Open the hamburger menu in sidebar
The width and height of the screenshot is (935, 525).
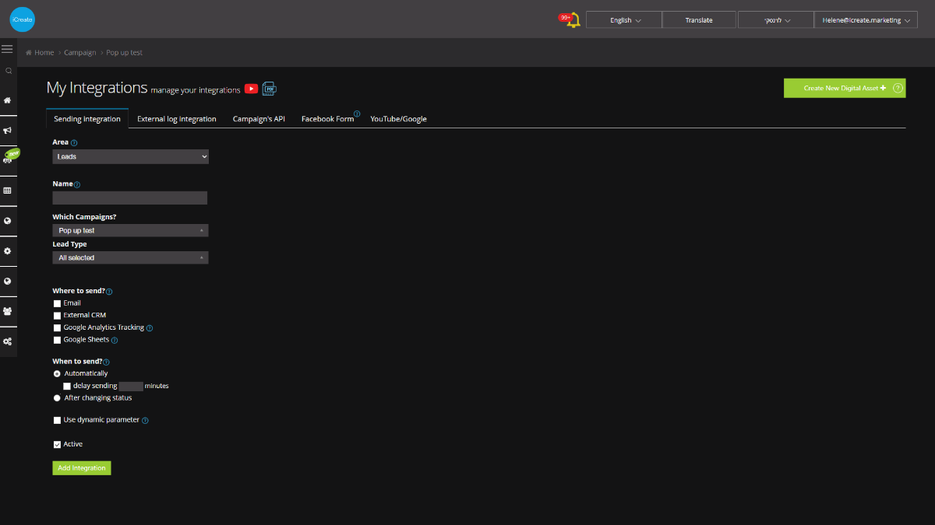point(7,49)
